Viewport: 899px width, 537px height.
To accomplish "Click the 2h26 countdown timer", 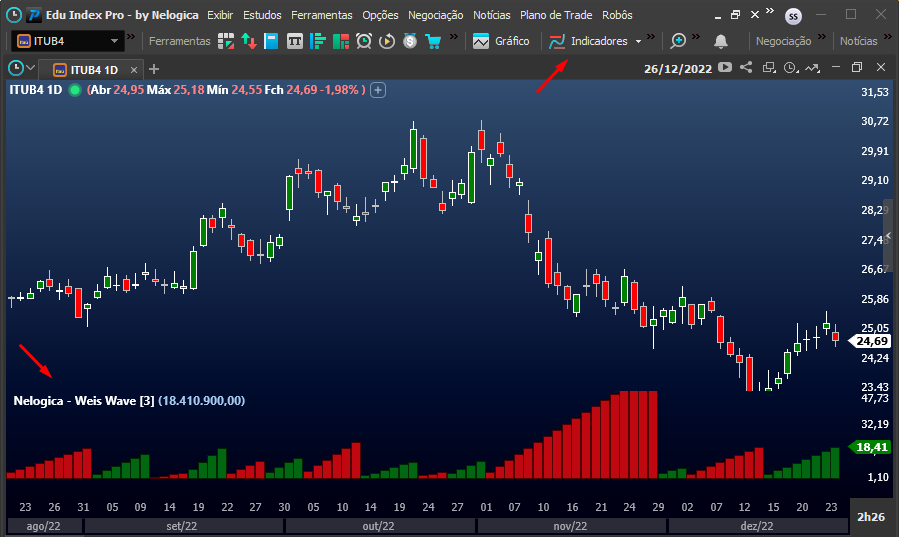I will click(870, 517).
